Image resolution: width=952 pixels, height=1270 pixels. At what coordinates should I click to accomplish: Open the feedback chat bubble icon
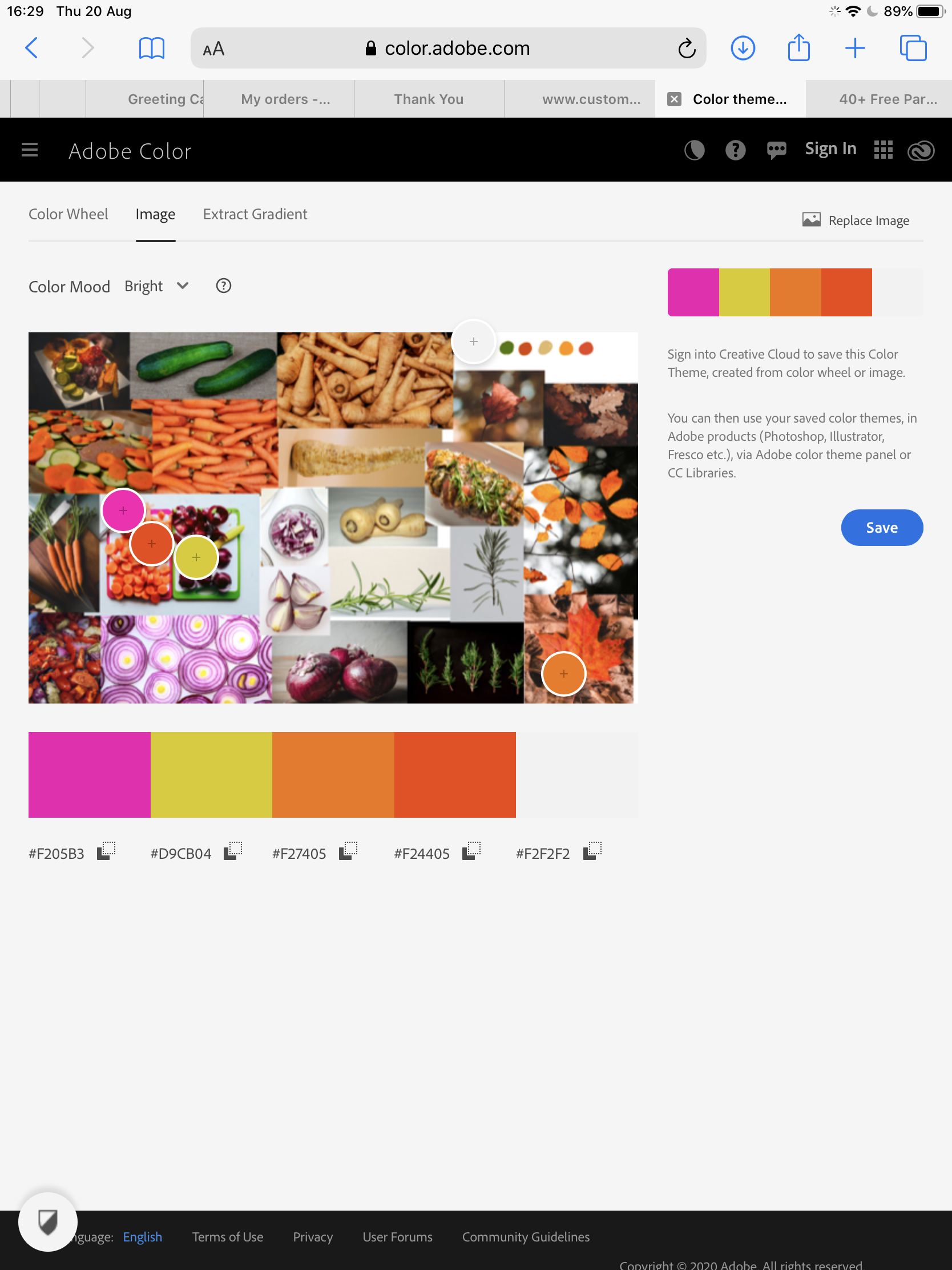pos(776,150)
